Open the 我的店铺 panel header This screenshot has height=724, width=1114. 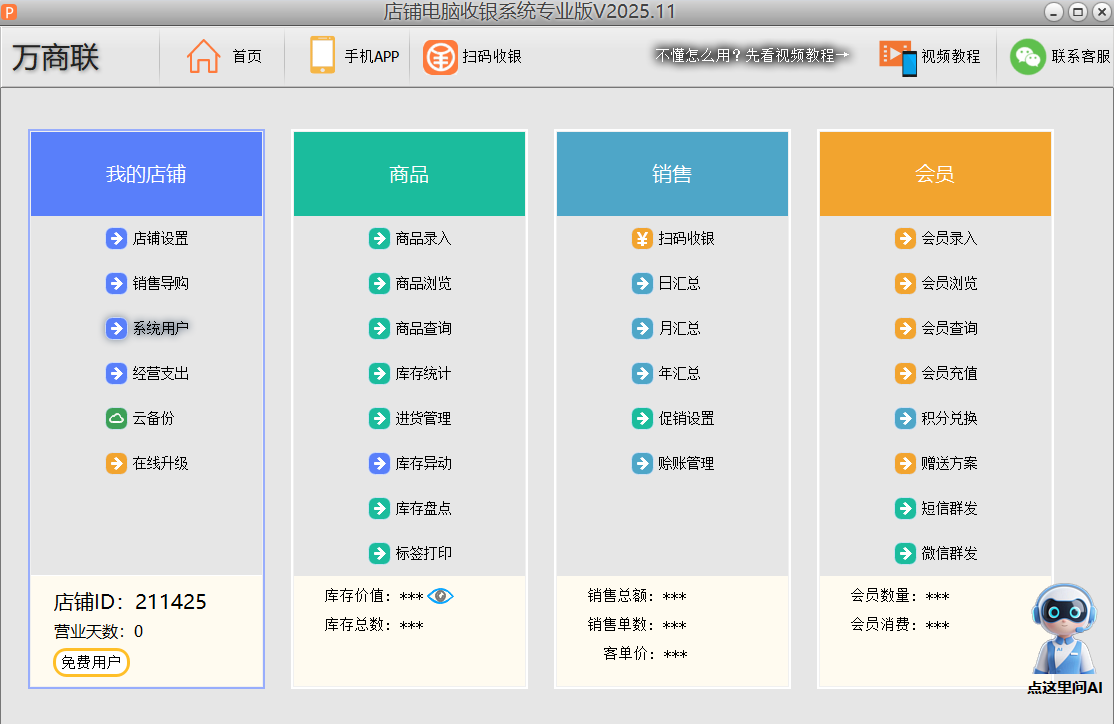click(146, 174)
